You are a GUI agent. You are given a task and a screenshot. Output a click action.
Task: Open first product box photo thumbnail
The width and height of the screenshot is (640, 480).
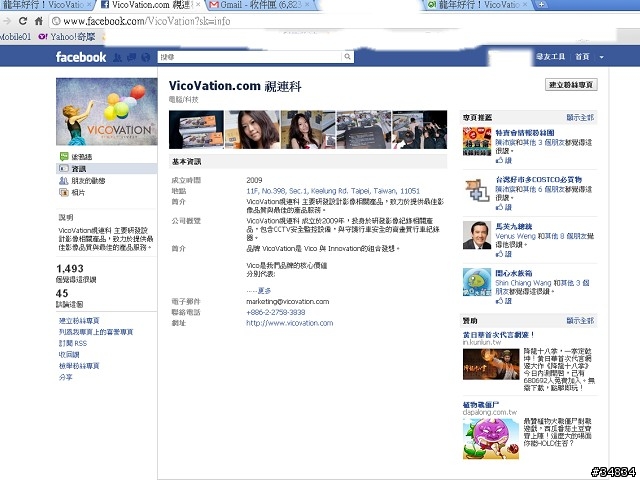[196, 129]
